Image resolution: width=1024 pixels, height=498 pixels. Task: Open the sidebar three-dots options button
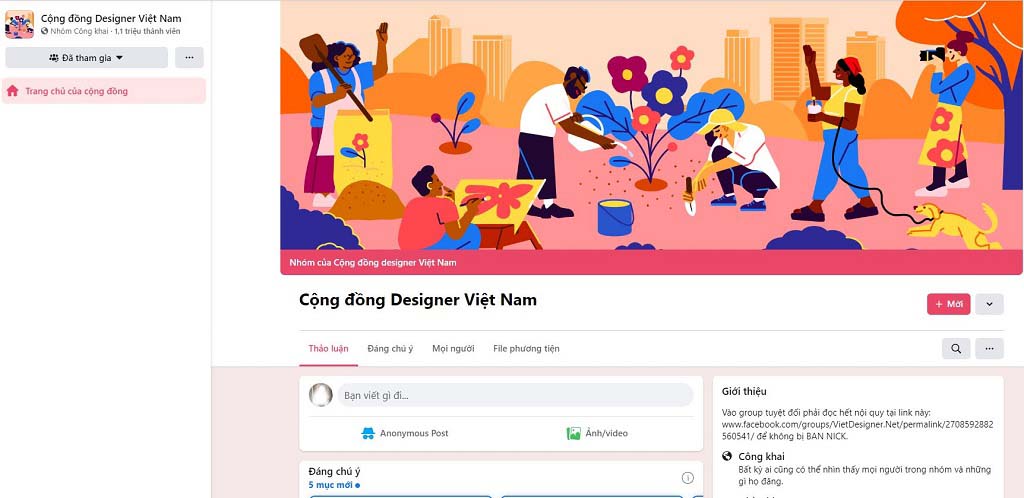point(189,57)
